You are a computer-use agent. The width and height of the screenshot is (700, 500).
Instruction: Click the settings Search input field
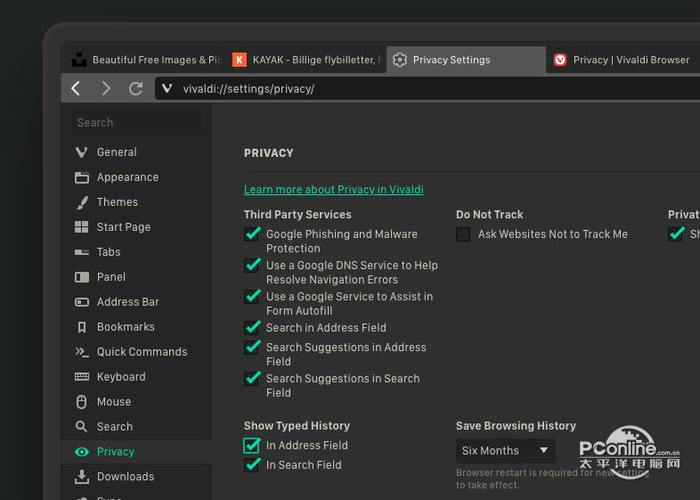click(x=138, y=123)
